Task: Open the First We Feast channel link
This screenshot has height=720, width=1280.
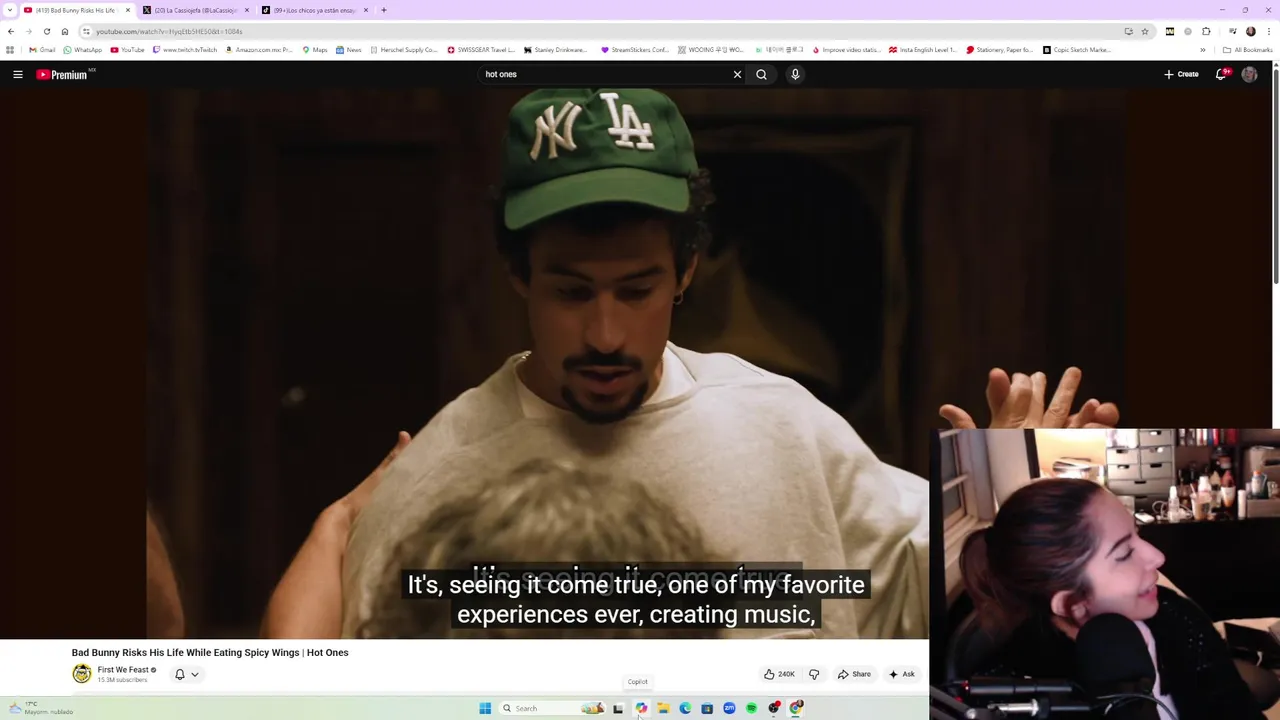Action: coord(123,670)
